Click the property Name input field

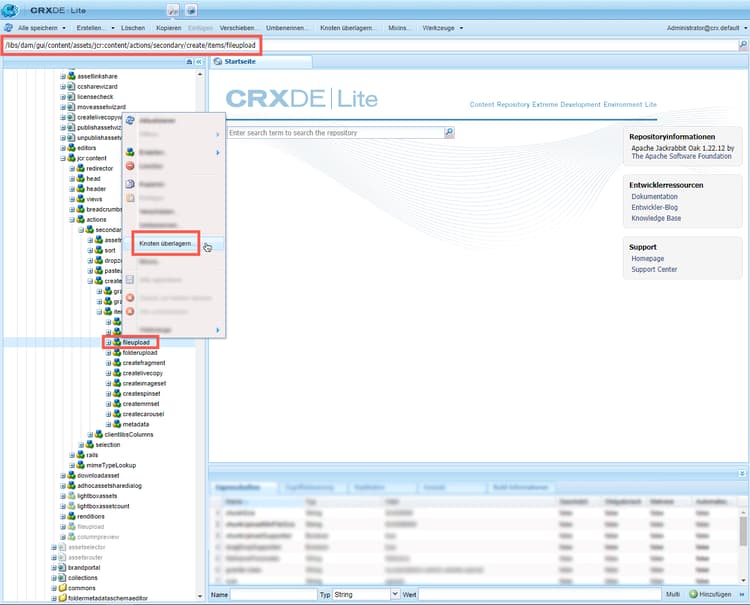tap(274, 594)
